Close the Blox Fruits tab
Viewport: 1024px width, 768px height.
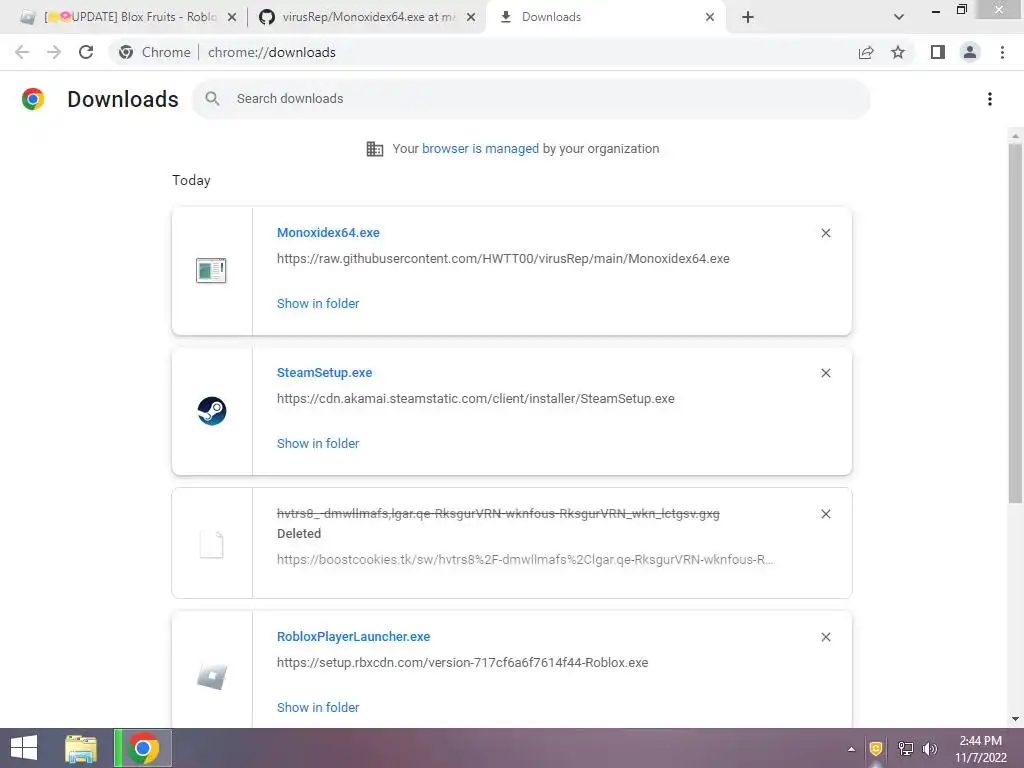[232, 17]
